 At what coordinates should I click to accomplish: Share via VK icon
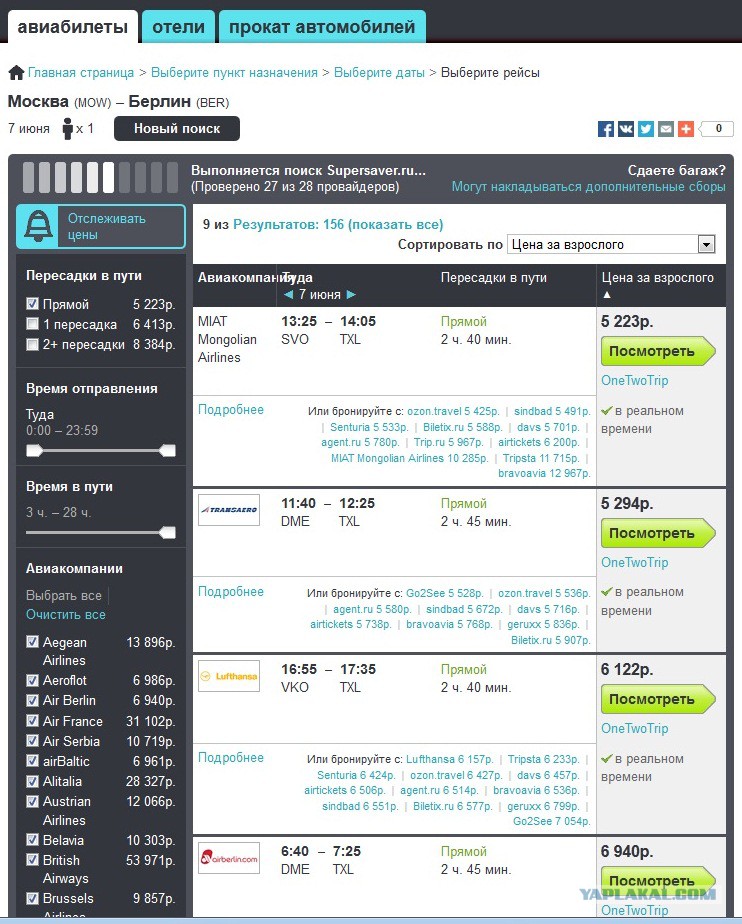pyautogui.click(x=626, y=128)
